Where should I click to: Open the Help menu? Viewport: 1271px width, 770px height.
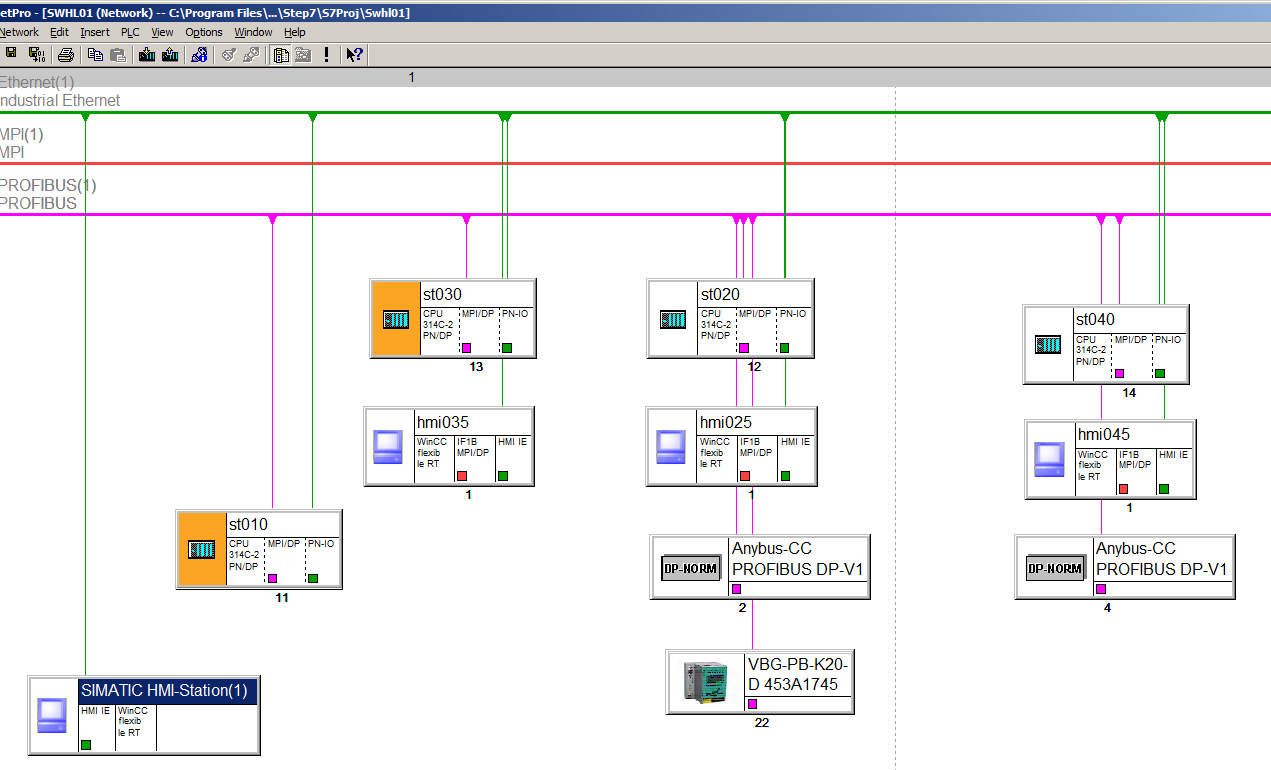(x=295, y=32)
